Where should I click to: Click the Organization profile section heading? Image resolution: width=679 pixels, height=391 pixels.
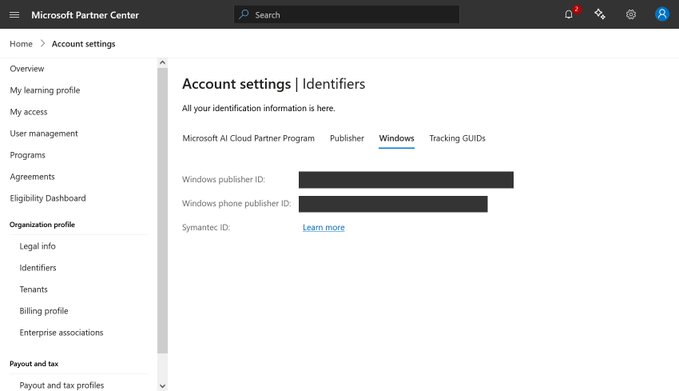click(42, 224)
